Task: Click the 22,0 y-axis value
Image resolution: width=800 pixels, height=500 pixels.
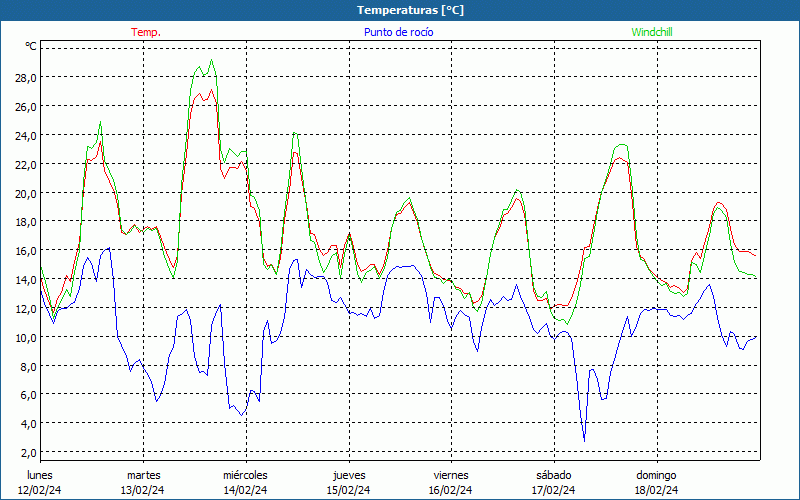Action: click(x=26, y=165)
